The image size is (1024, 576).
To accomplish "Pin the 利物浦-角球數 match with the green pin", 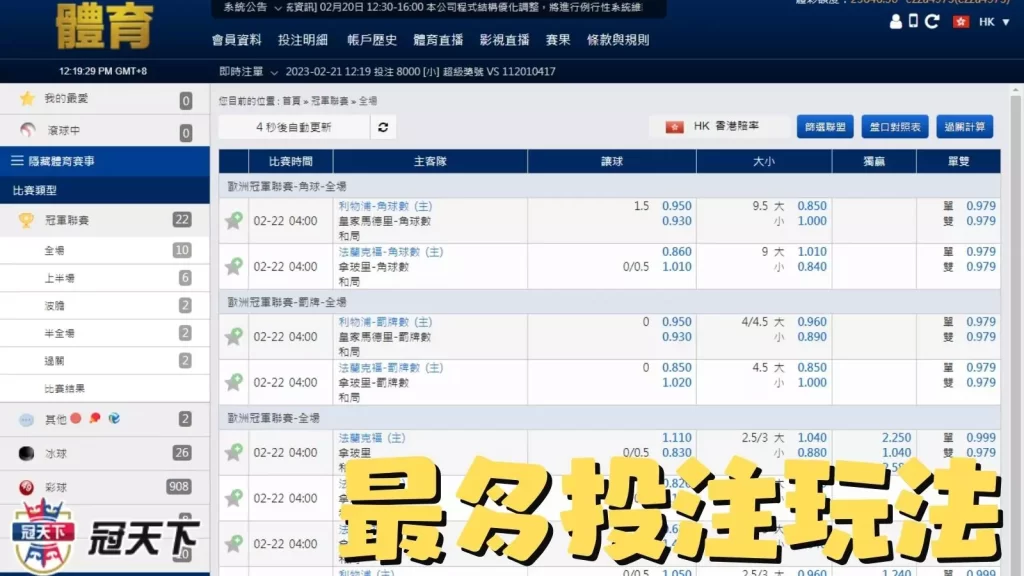I will point(232,220).
